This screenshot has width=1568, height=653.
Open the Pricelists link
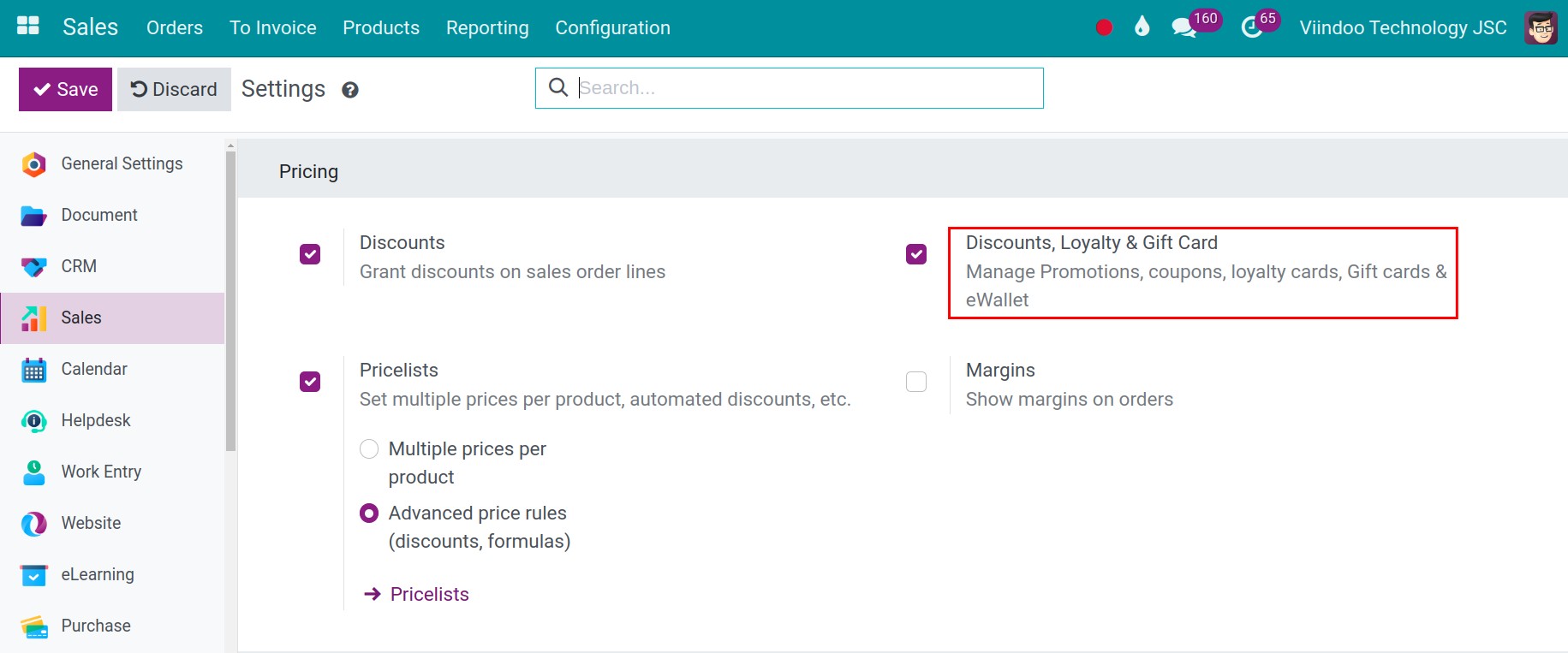(x=430, y=594)
